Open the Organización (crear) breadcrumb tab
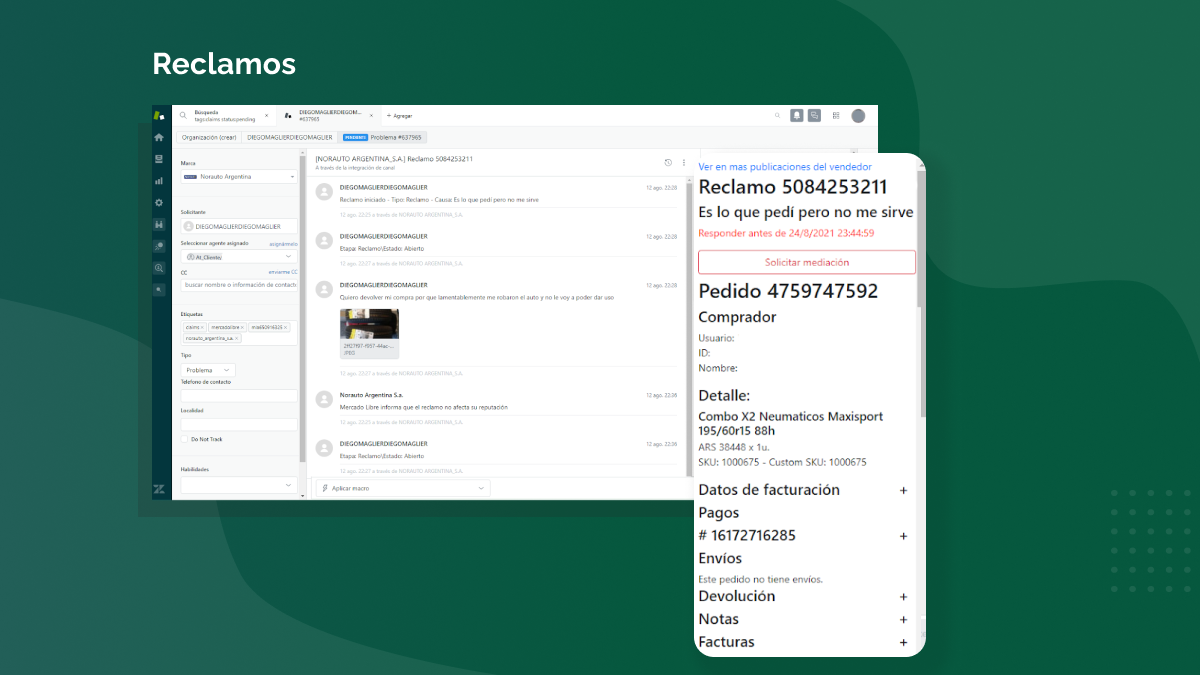This screenshot has width=1200, height=675. point(209,137)
